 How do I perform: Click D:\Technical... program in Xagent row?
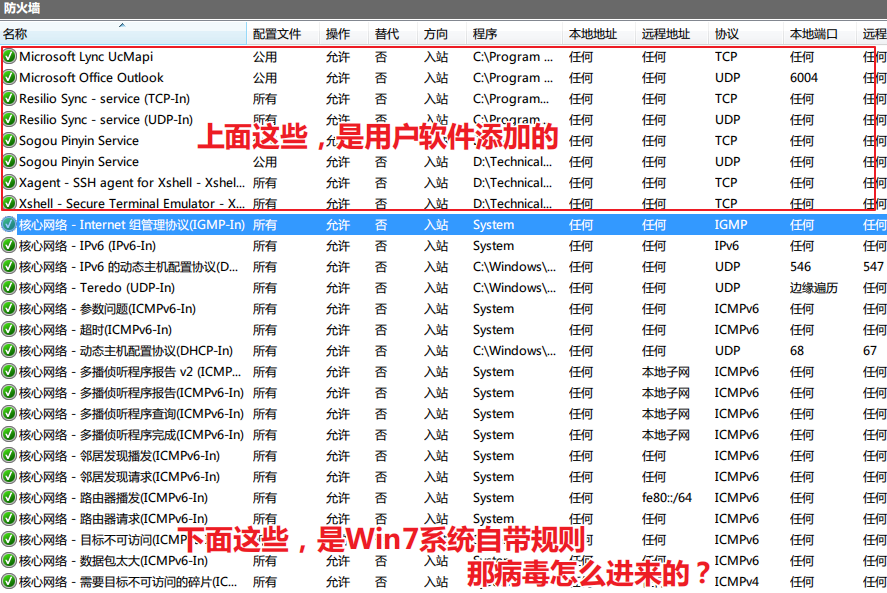(x=513, y=183)
